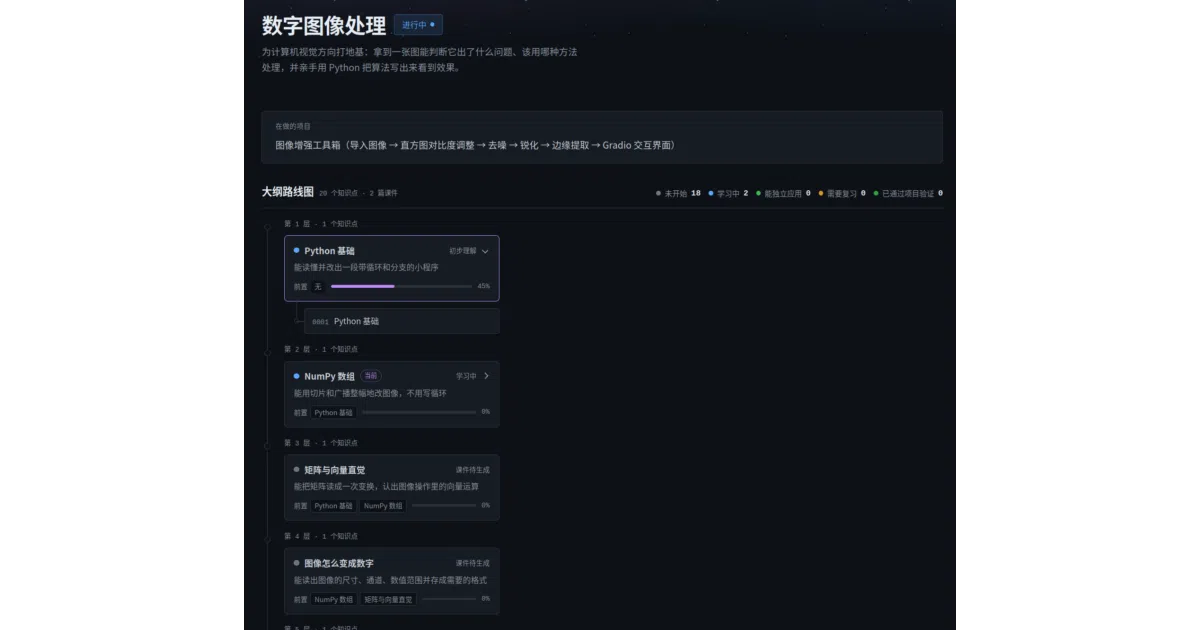
Task: Click the 能独立应用 0 legend entry
Action: pyautogui.click(x=783, y=193)
